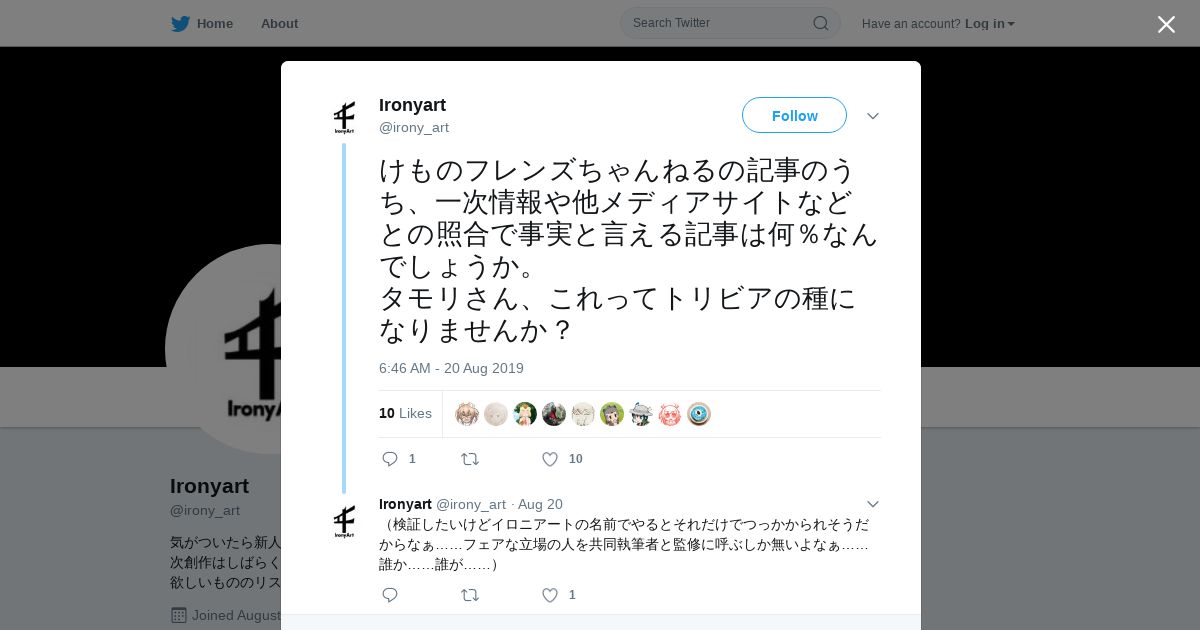Image resolution: width=1200 pixels, height=630 pixels.
Task: Like the second tweet dated Aug 20
Action: click(549, 595)
